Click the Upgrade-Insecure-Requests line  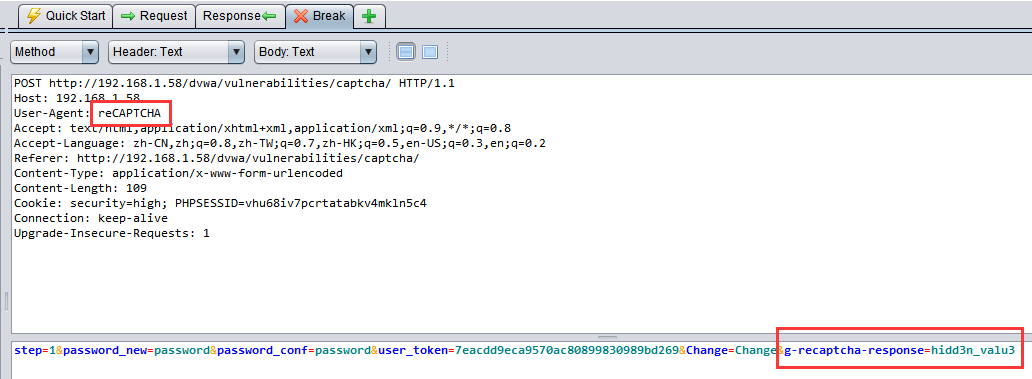112,234
